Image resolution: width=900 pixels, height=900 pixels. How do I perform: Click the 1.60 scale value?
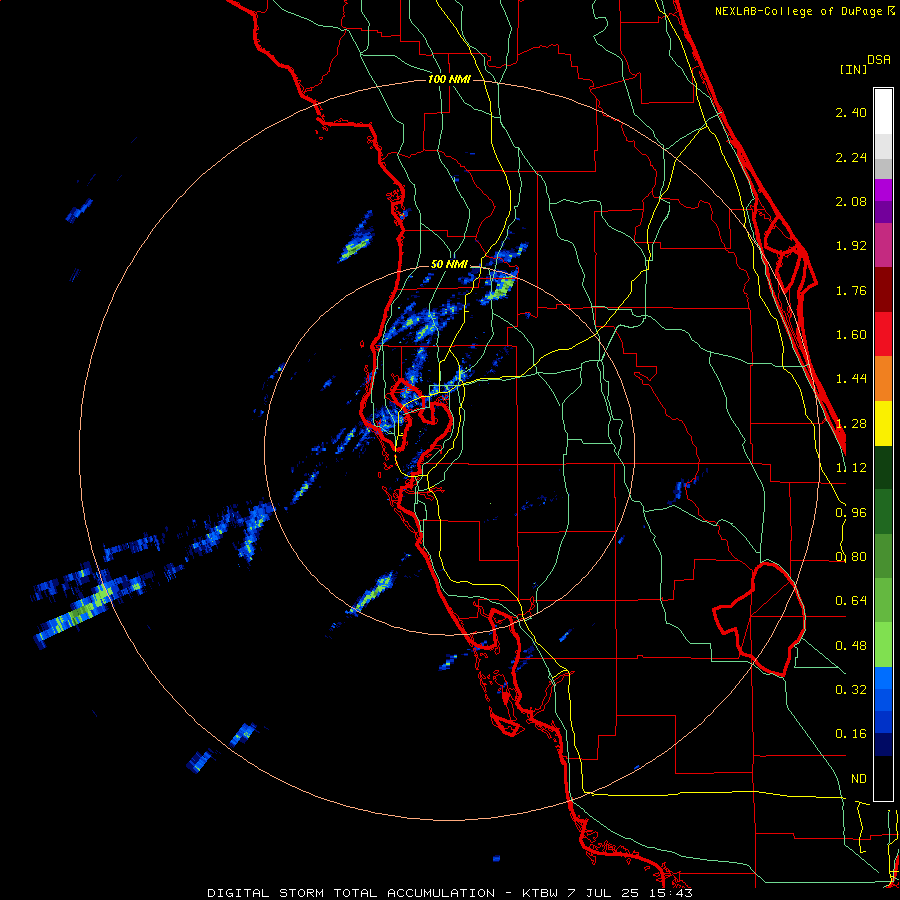click(x=851, y=335)
